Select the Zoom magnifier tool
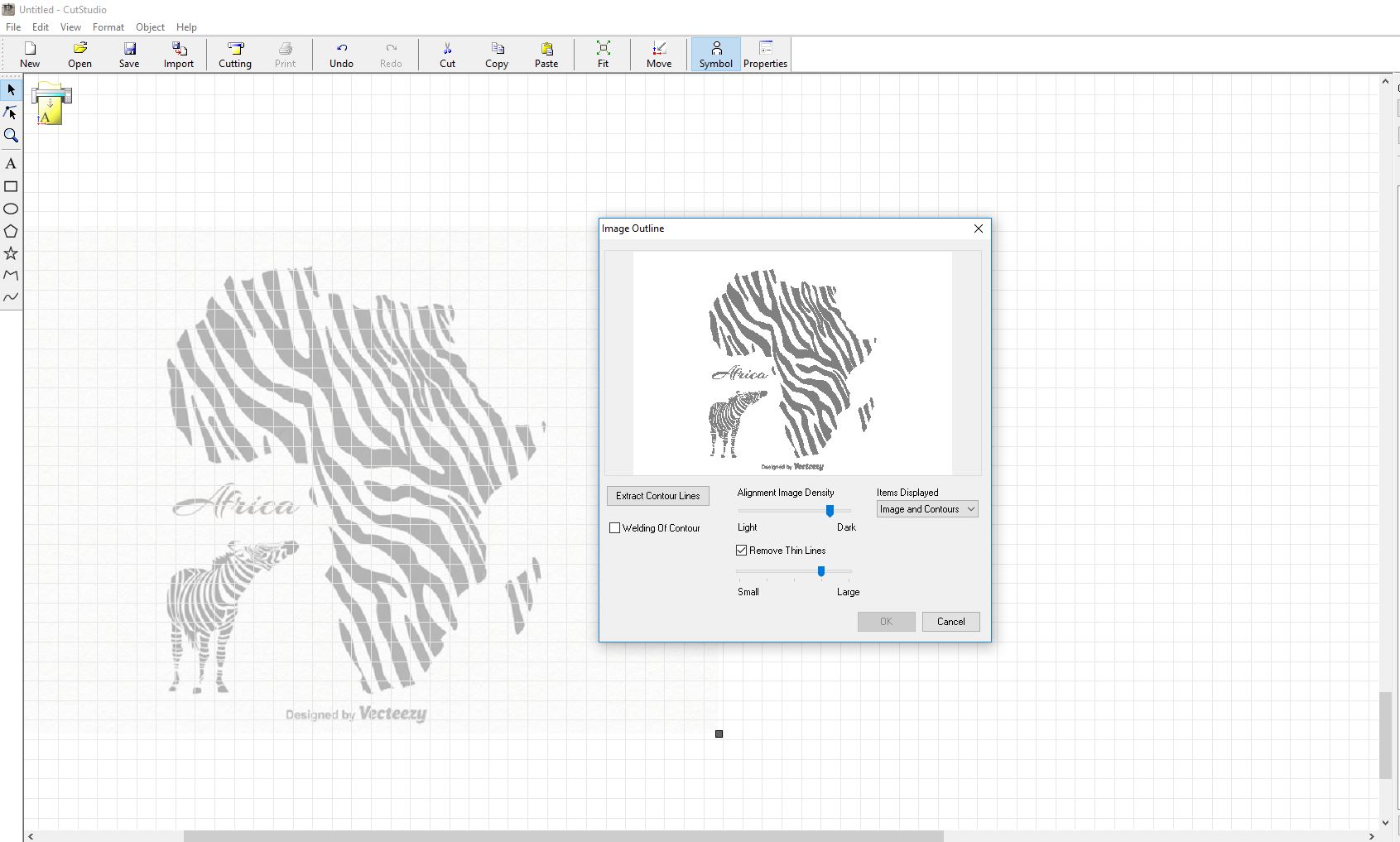The width and height of the screenshot is (1400, 842). click(x=11, y=136)
